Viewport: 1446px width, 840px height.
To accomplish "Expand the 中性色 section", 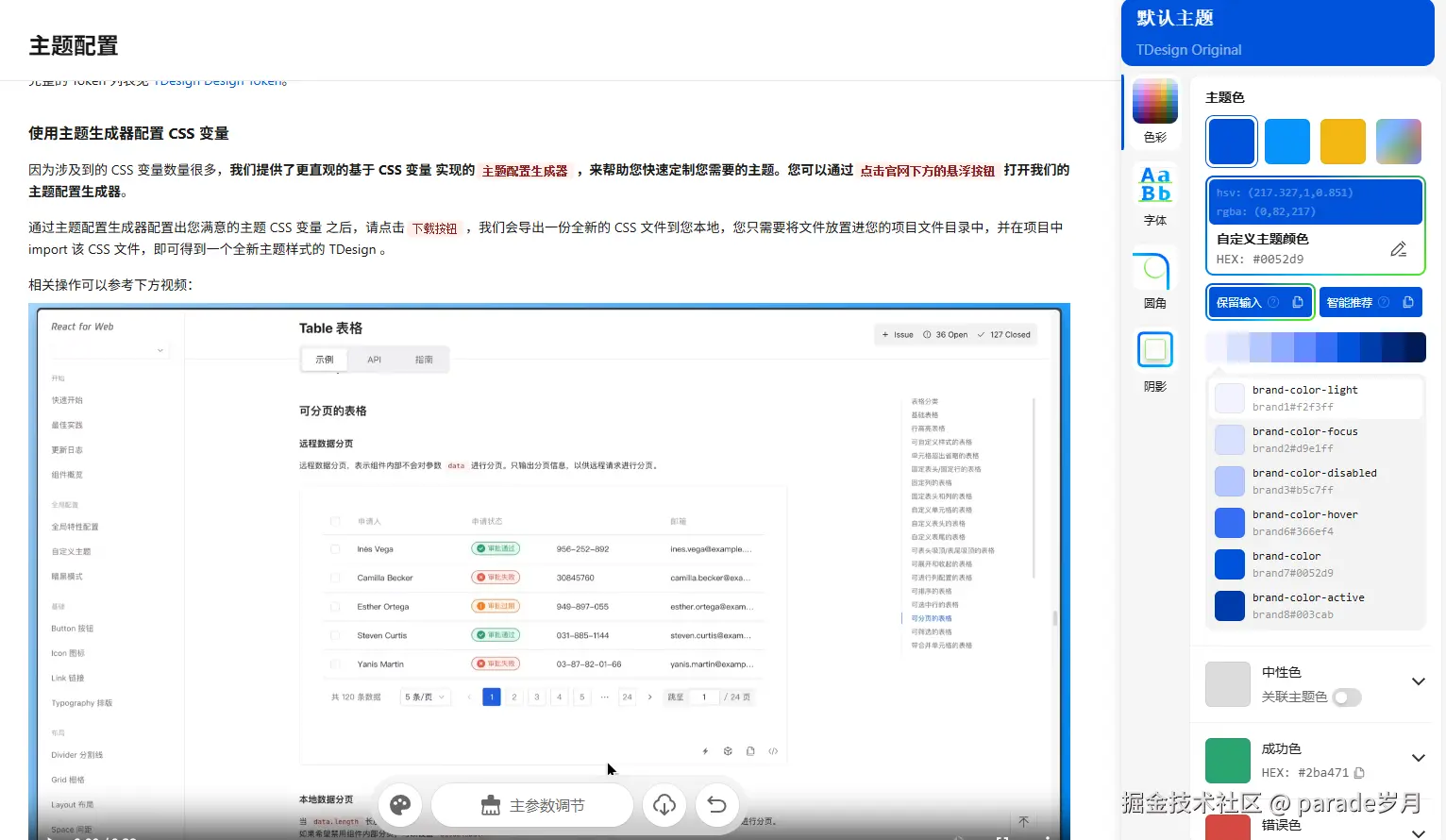I will [1419, 680].
